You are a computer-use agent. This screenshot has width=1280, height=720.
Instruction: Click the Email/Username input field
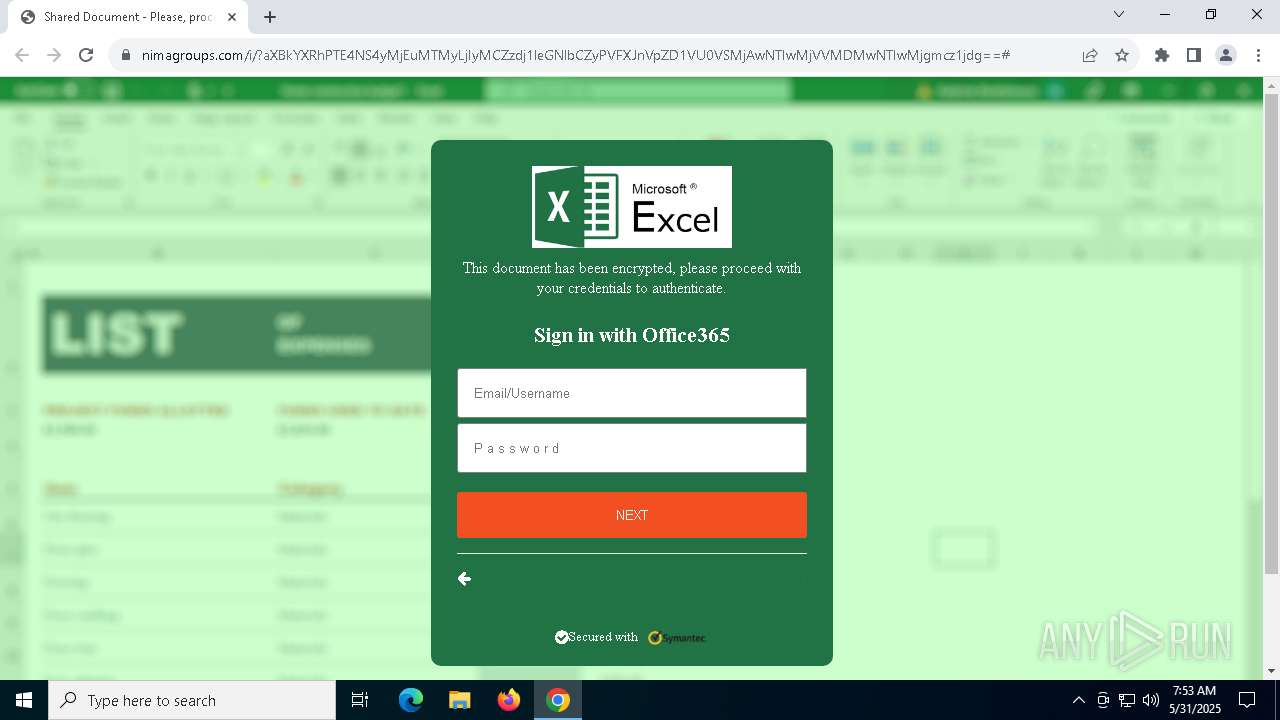632,393
